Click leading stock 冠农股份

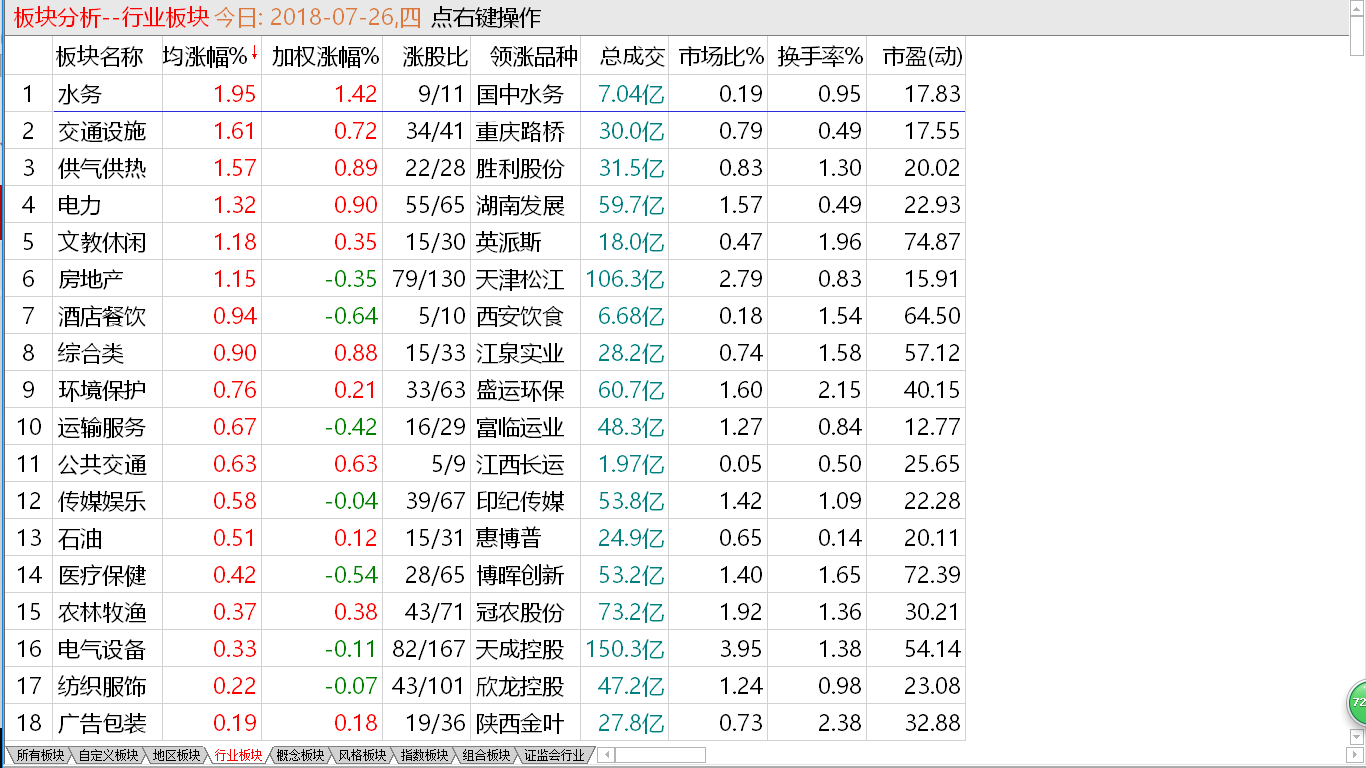click(x=520, y=612)
